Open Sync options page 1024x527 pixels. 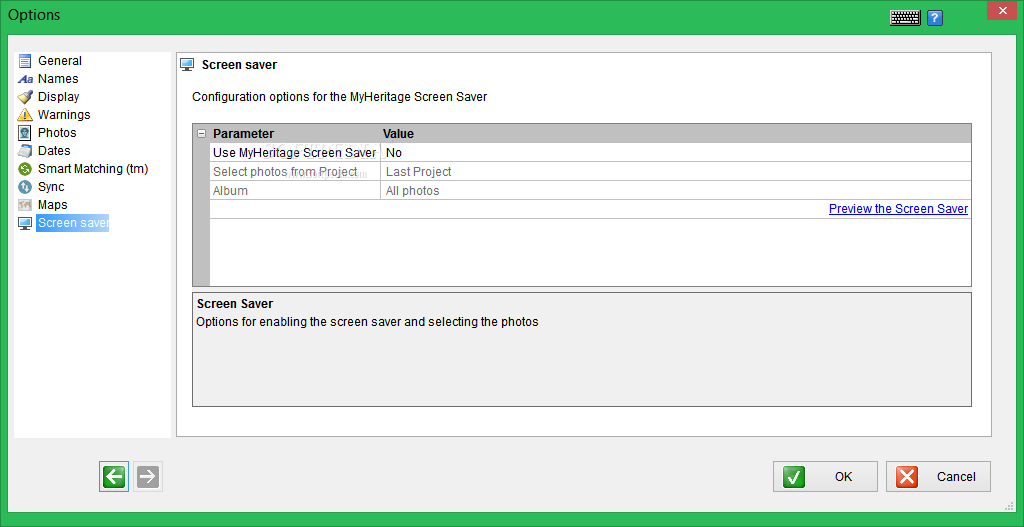pos(51,187)
